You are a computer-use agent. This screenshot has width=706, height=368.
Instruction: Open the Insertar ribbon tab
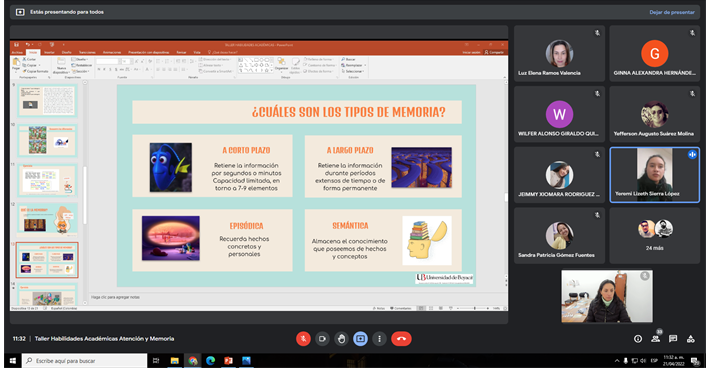(x=50, y=52)
